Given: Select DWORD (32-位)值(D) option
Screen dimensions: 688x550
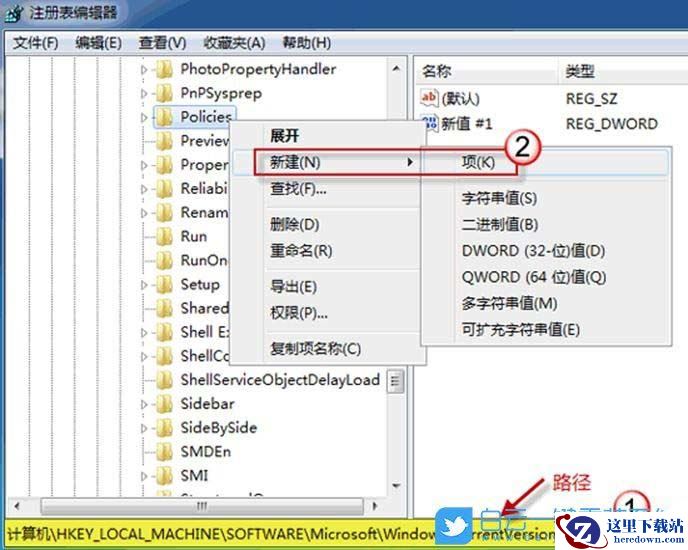Looking at the screenshot, I should [x=533, y=251].
